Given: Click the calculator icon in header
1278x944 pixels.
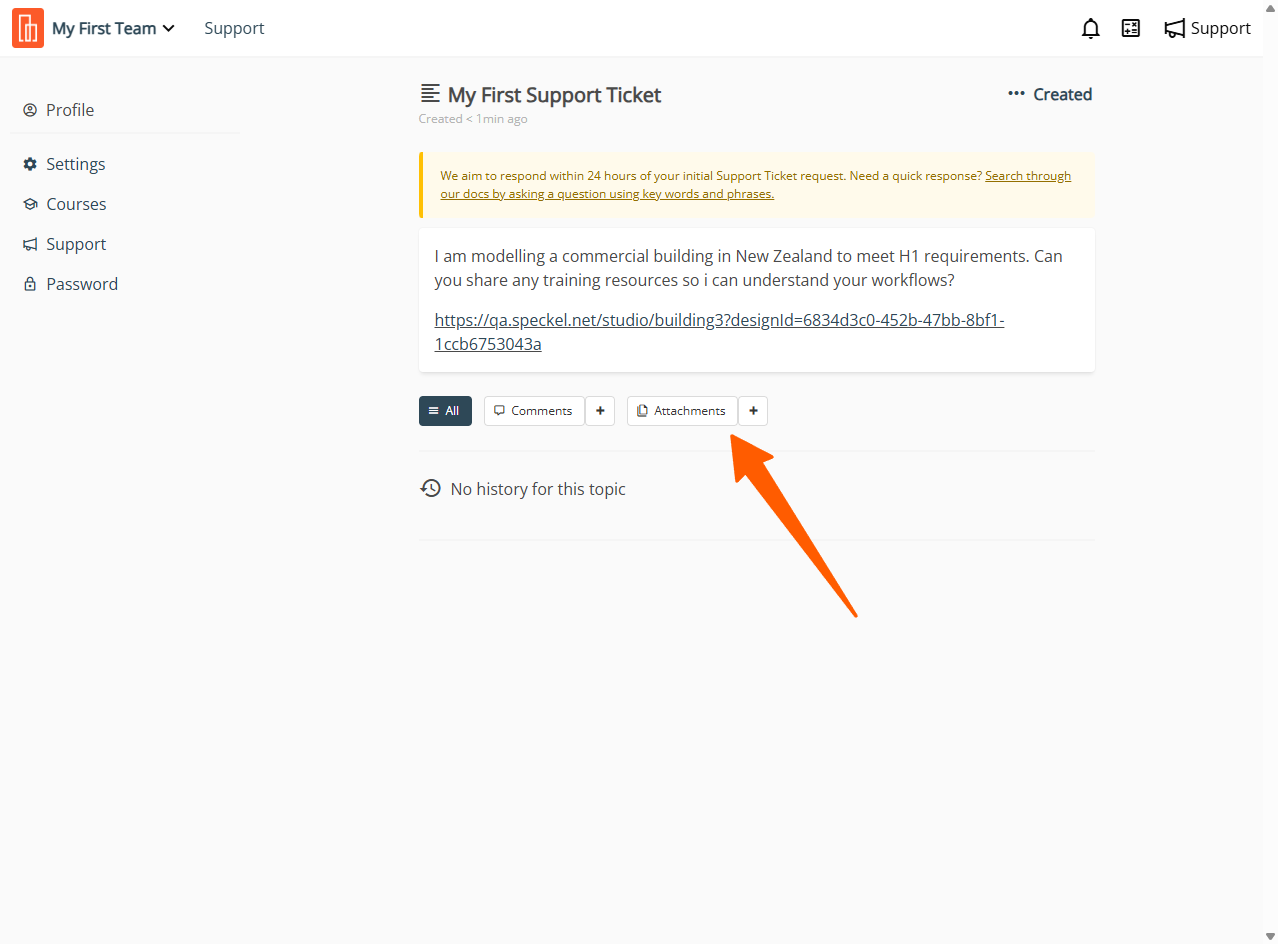Looking at the screenshot, I should tap(1131, 29).
